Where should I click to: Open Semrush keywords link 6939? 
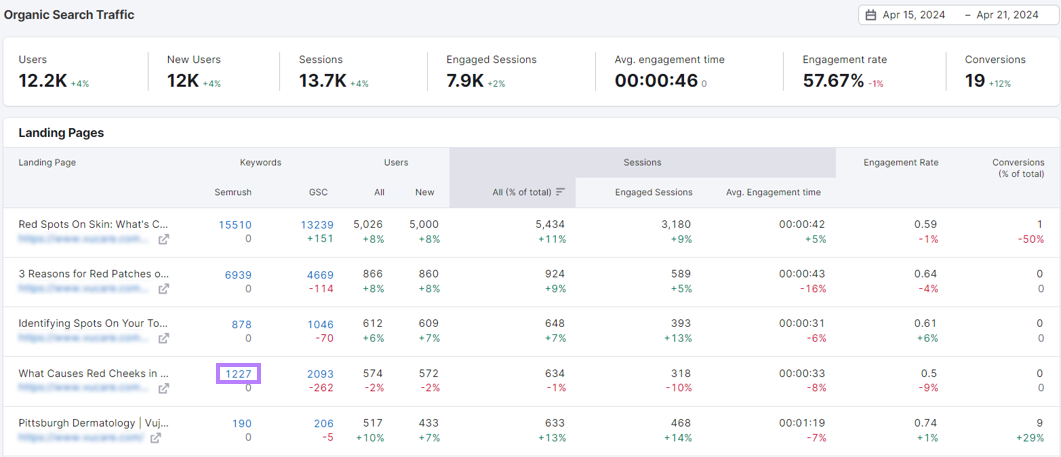(238, 275)
